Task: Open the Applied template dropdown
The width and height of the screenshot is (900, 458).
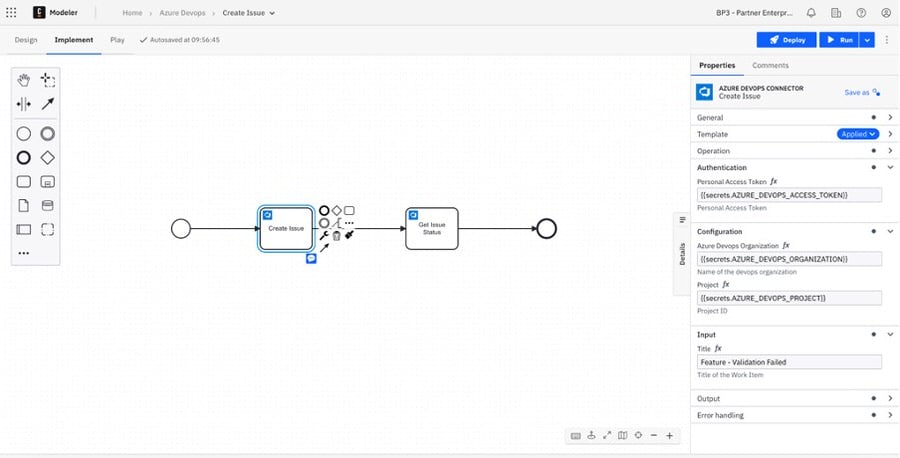Action: point(858,134)
